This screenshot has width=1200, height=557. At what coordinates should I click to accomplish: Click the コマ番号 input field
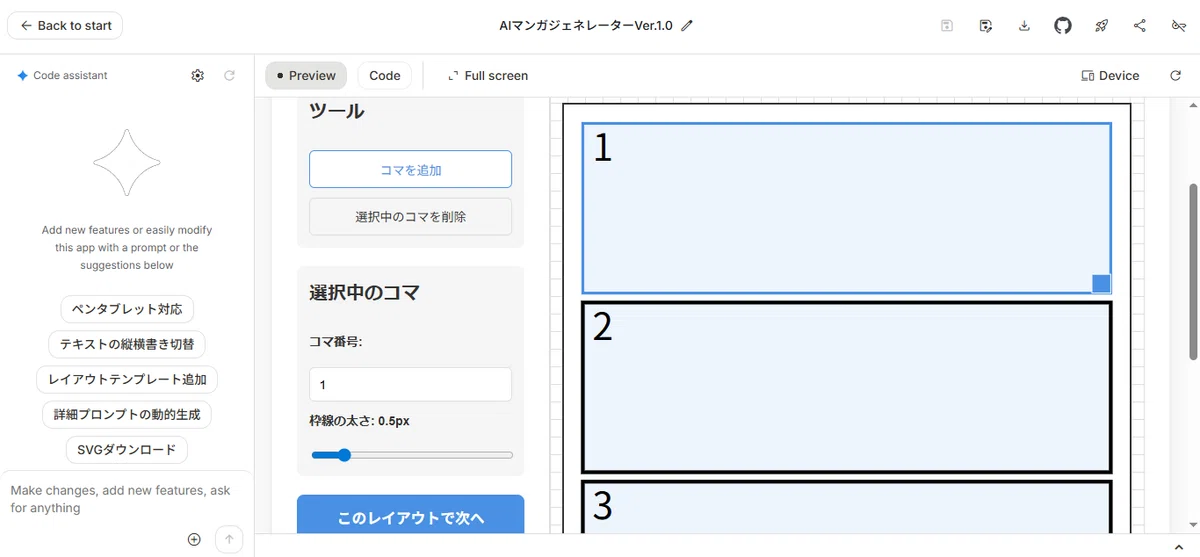(411, 384)
